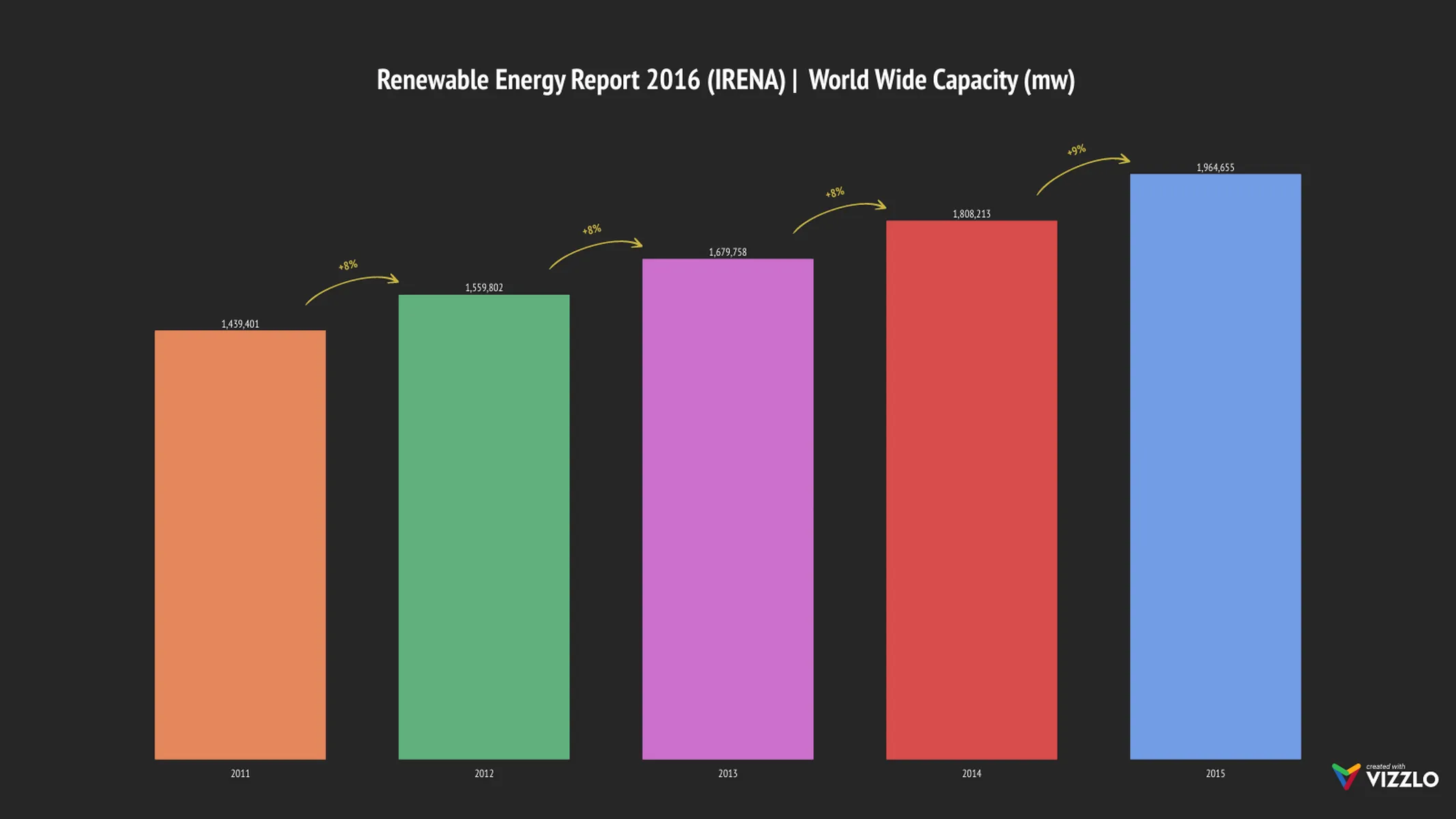The image size is (1456, 819).
Task: Select the 1,439,401 value label
Action: point(240,324)
